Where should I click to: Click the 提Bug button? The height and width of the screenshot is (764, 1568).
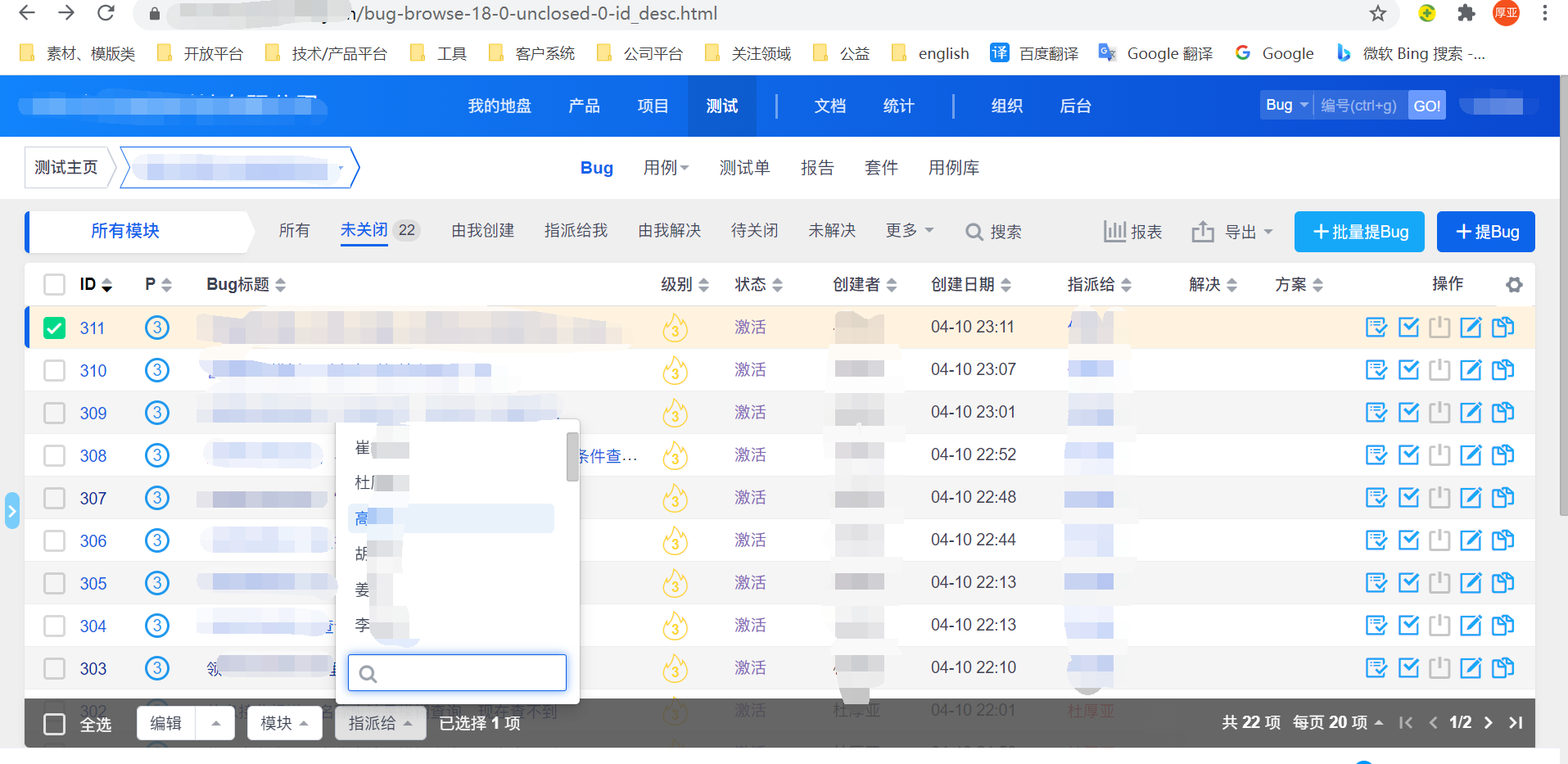1485,232
